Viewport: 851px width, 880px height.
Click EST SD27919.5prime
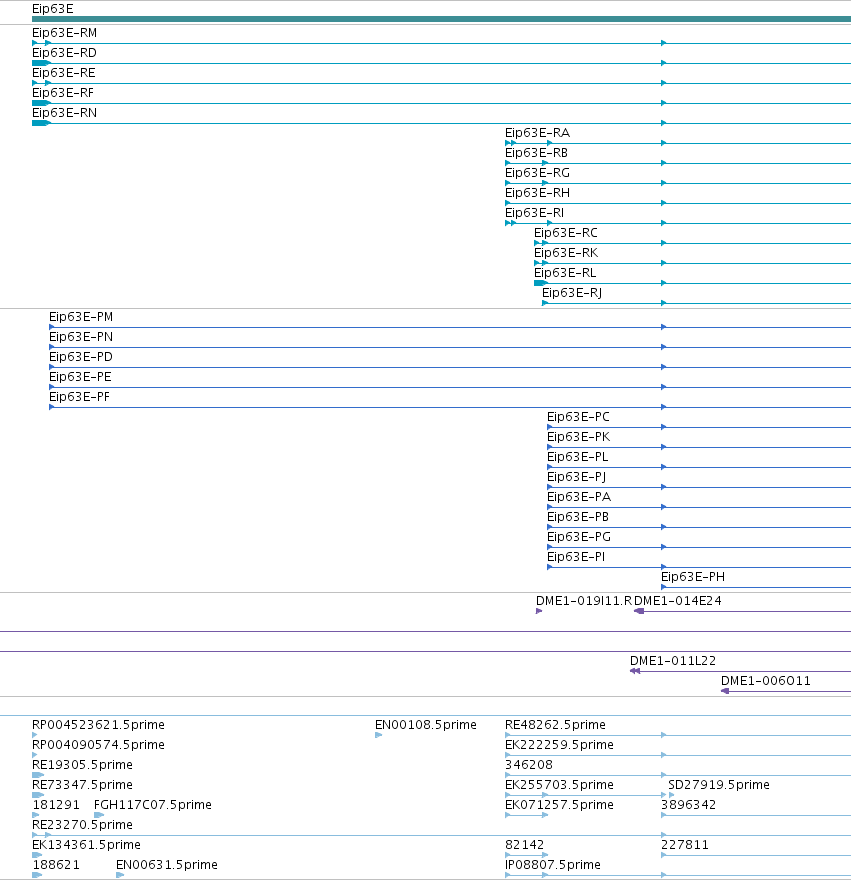[719, 785]
